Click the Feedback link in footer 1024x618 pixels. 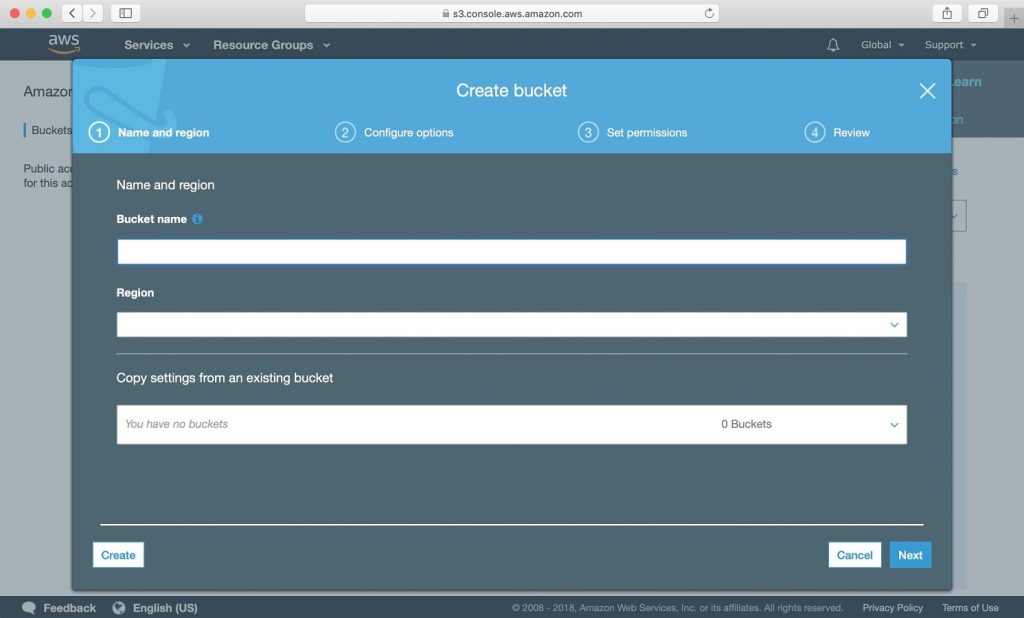coord(69,608)
